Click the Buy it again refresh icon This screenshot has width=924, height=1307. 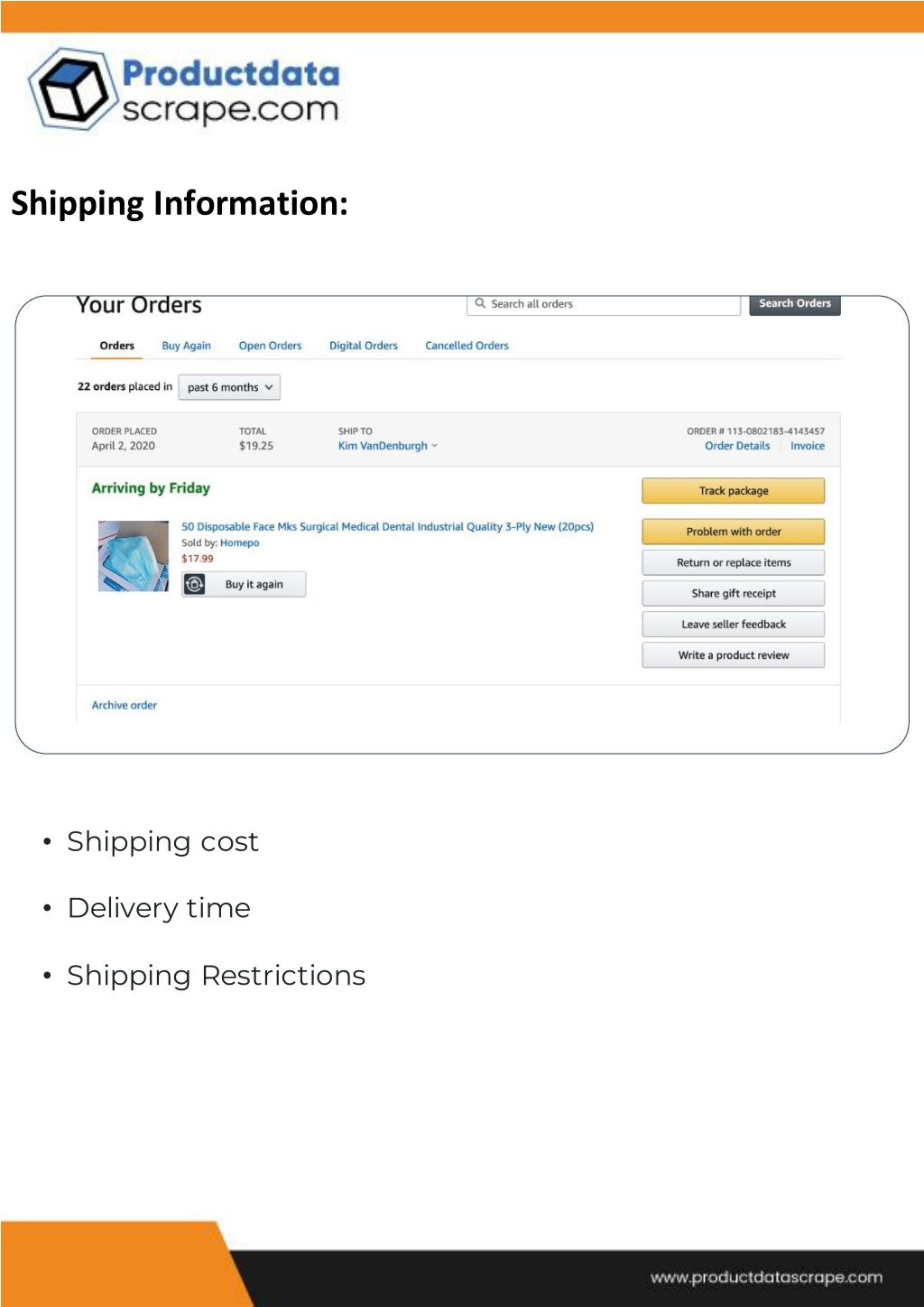(195, 585)
